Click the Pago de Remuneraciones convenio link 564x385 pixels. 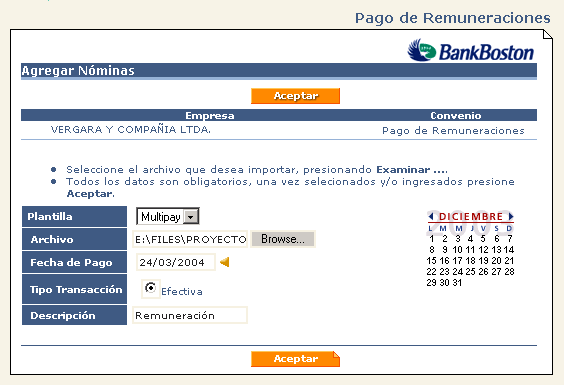tap(453, 131)
